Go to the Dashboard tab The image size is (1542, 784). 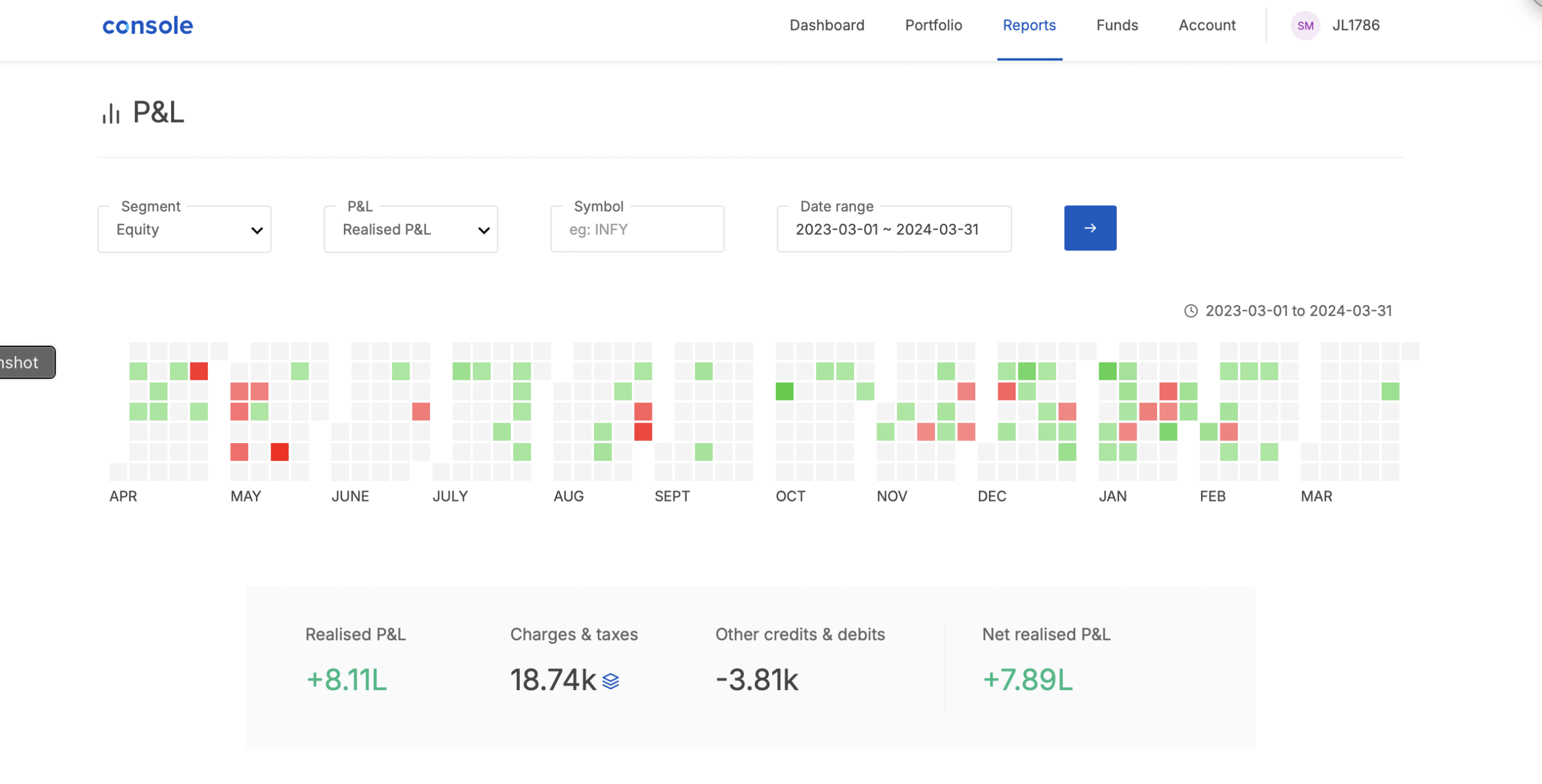pyautogui.click(x=826, y=25)
